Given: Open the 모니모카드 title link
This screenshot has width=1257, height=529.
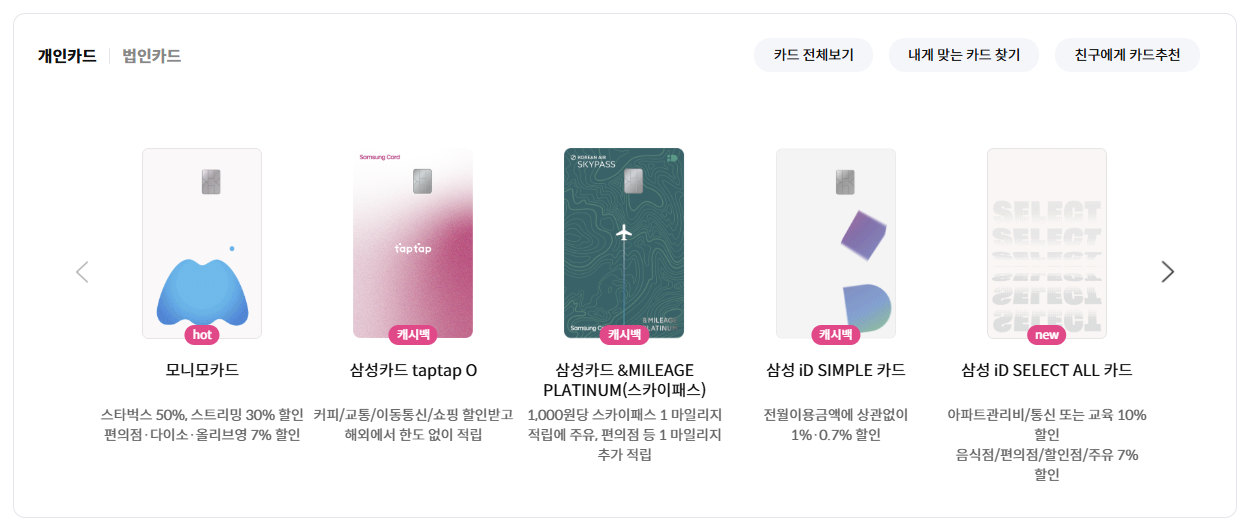Looking at the screenshot, I should 202,370.
